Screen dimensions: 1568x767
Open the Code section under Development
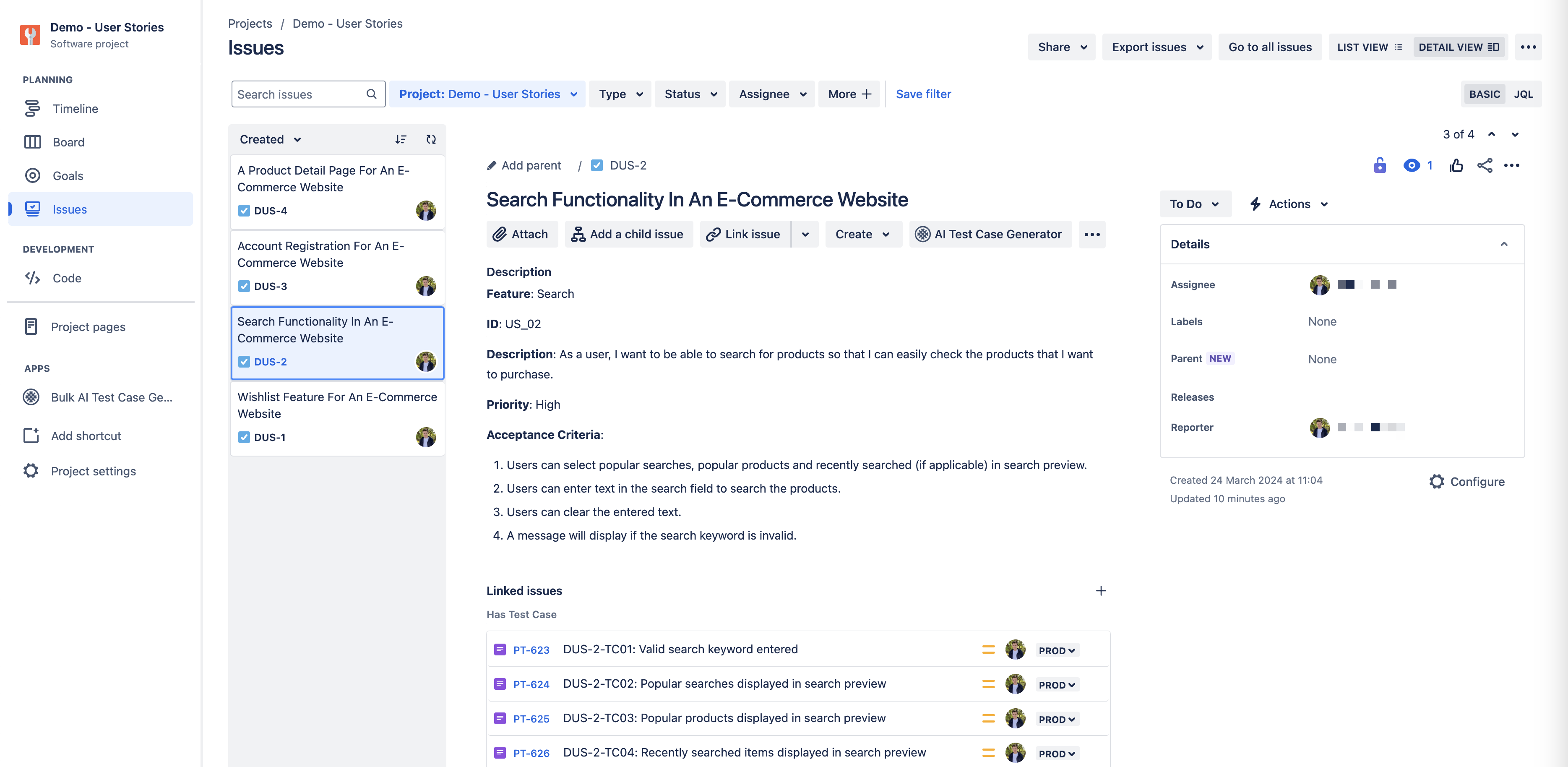tap(67, 278)
